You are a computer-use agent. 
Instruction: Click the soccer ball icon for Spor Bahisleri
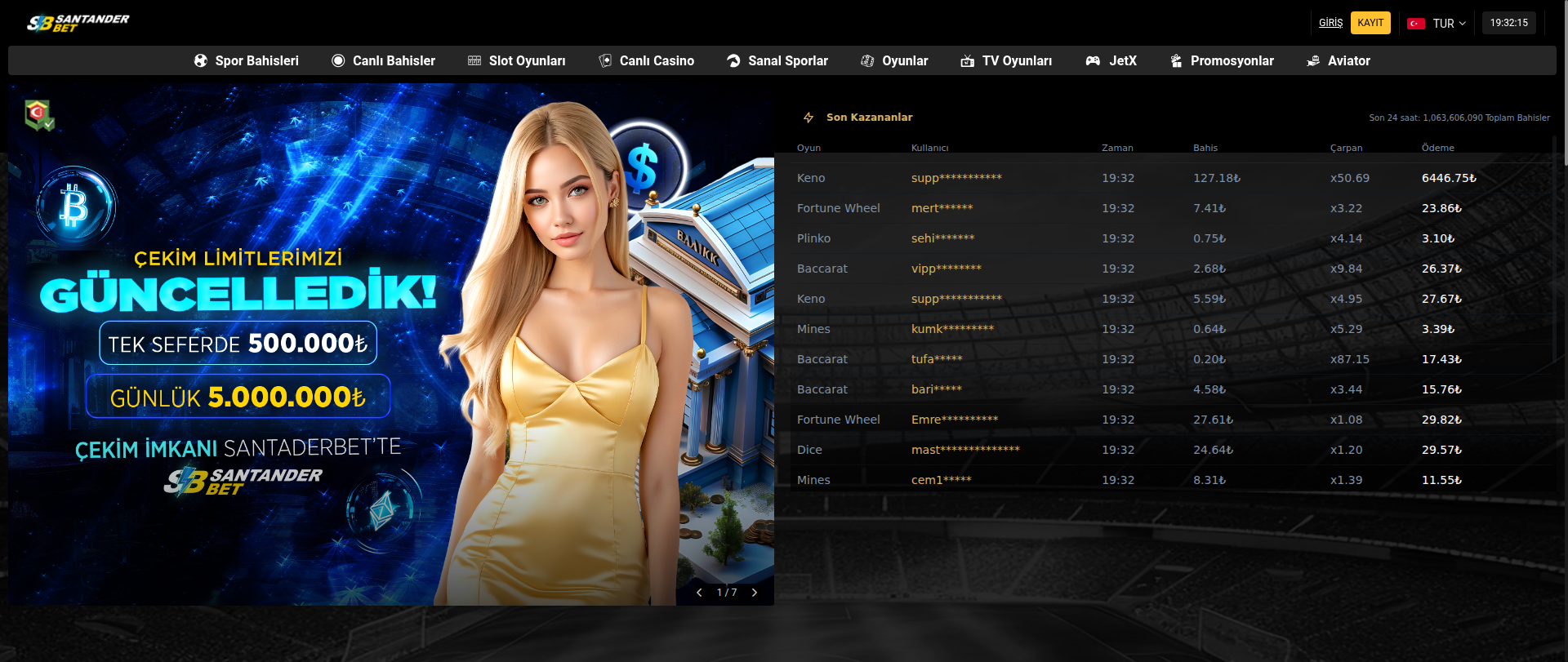[x=200, y=60]
